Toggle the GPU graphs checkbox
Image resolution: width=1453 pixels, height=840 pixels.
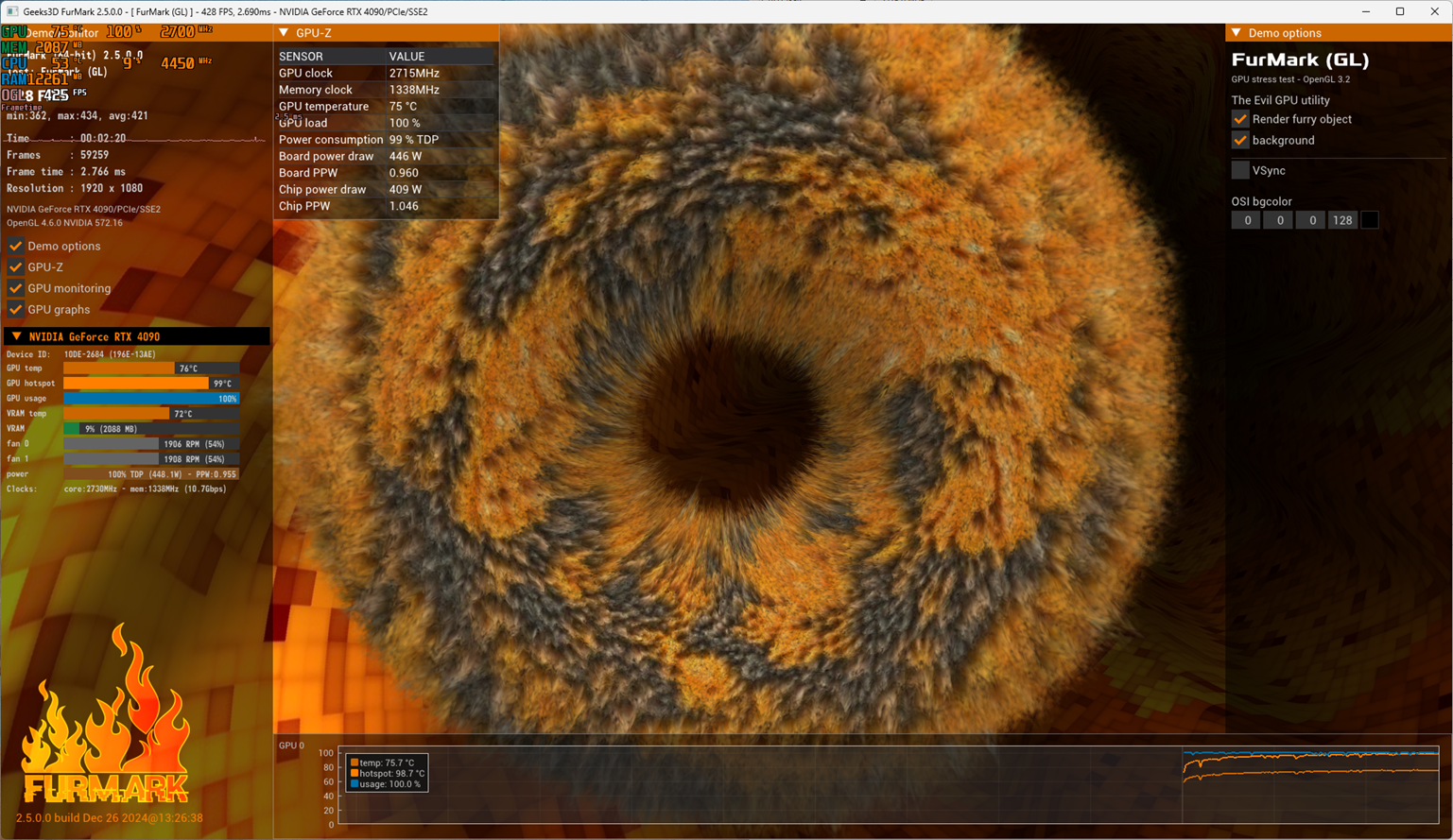pyautogui.click(x=15, y=310)
